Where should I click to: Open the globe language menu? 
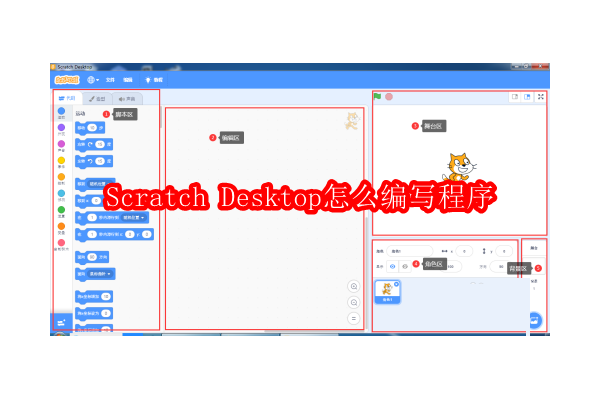(93, 80)
